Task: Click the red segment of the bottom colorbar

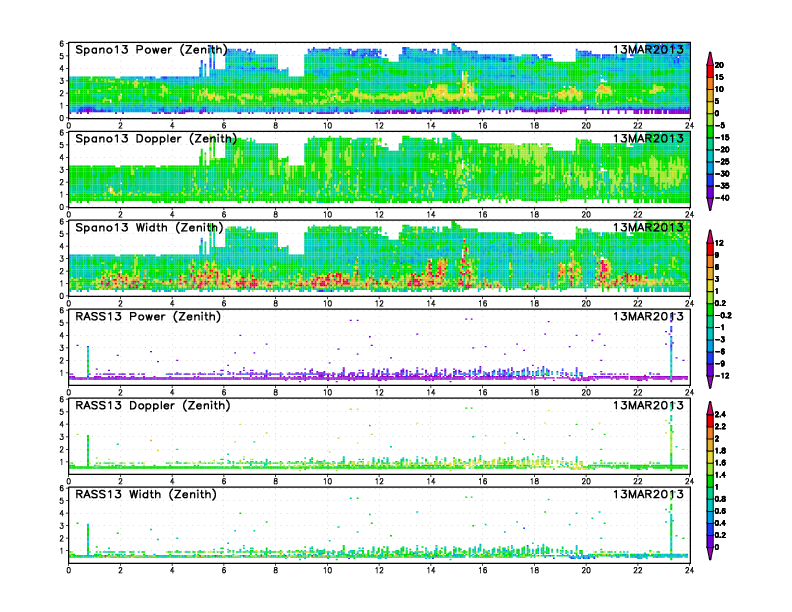Action: click(710, 420)
